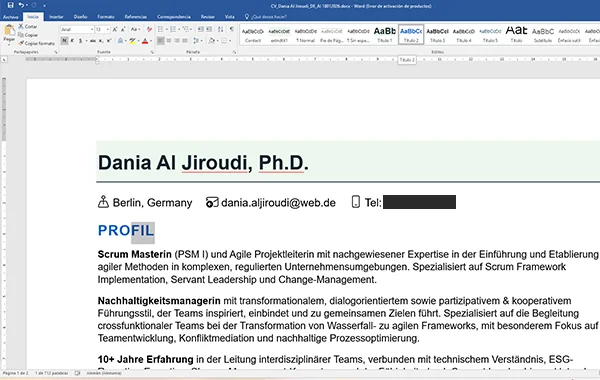
Task: Apply the Pie de Pág... style
Action: 332,35
